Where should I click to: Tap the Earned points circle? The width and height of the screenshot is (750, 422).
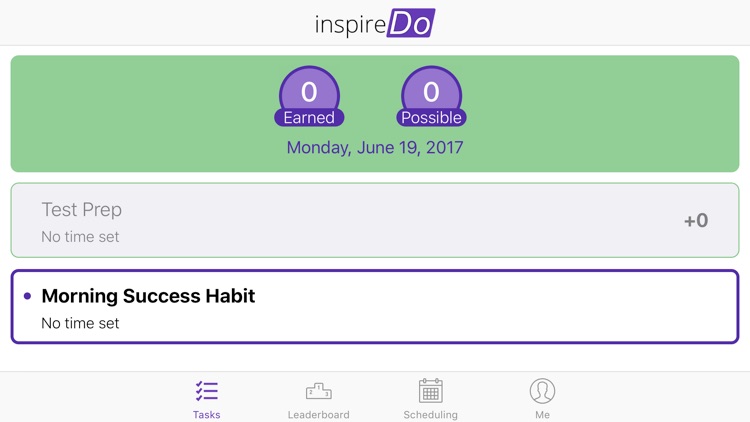coord(309,90)
